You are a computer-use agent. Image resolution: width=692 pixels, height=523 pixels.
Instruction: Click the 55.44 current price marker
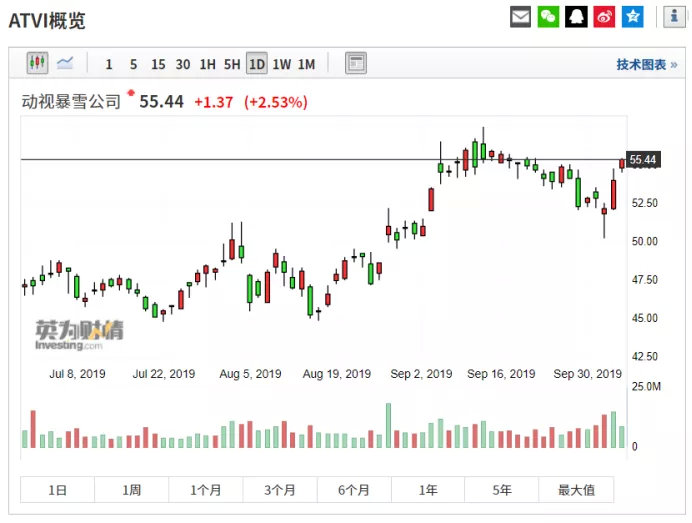click(643, 160)
